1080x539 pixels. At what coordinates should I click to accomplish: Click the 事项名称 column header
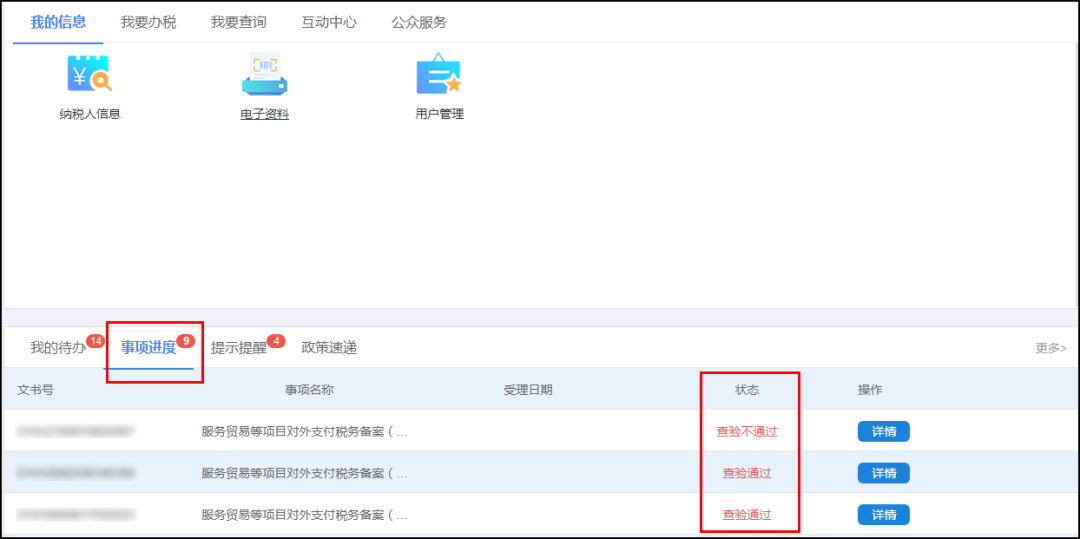click(x=309, y=390)
